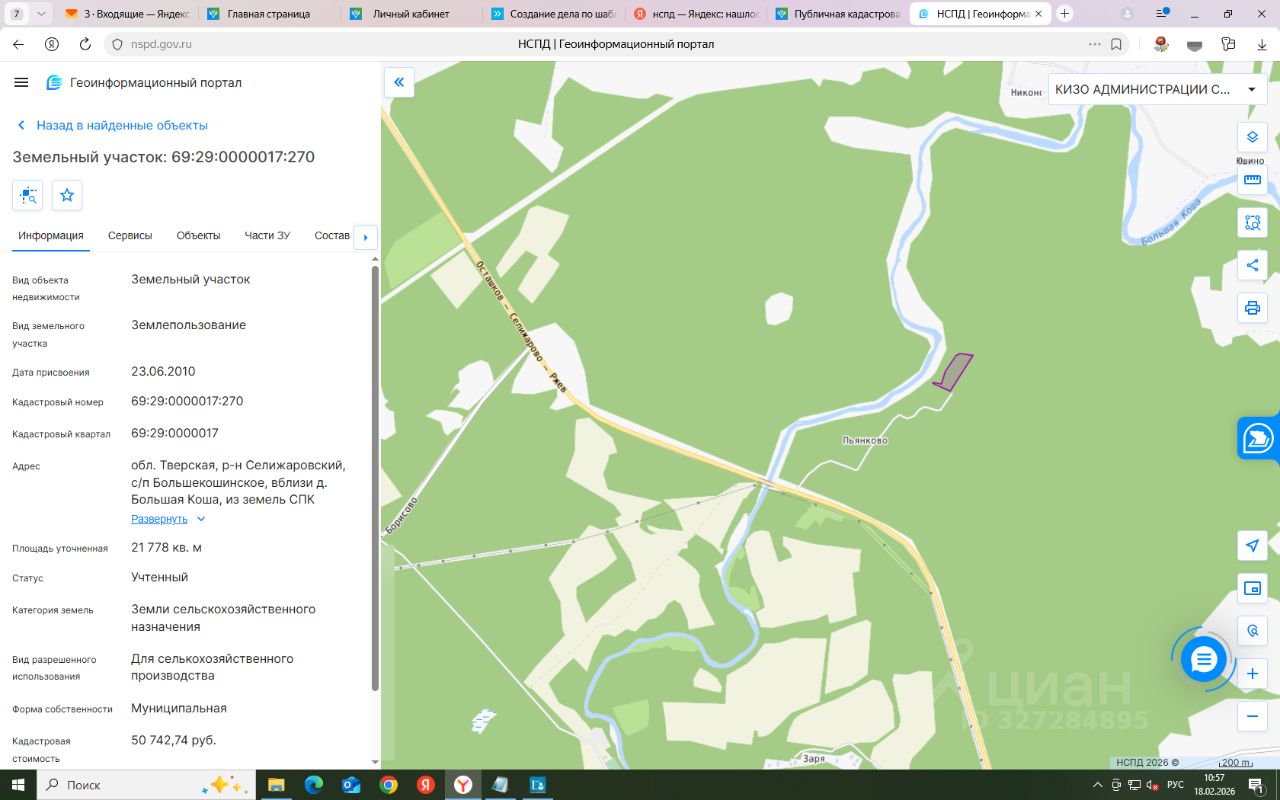Reload the page with refresh icon
The height and width of the screenshot is (800, 1280).
[85, 45]
